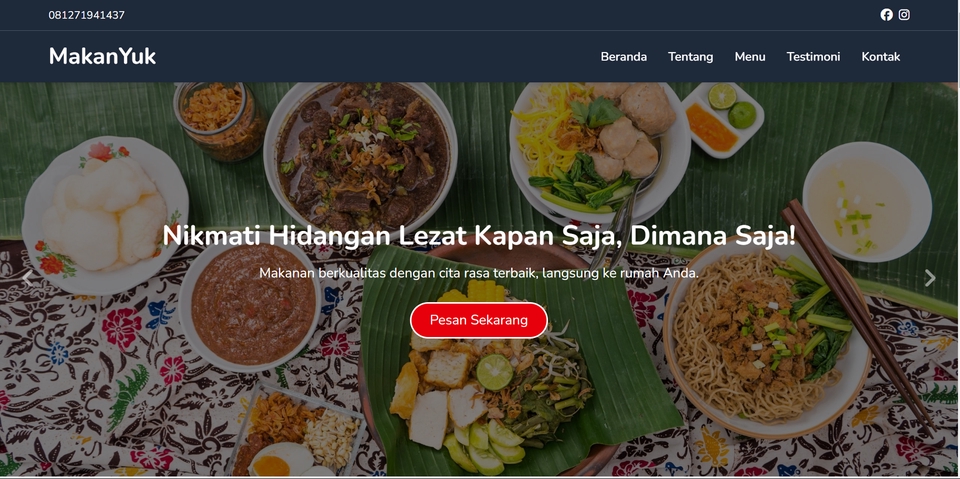
Task: Click the small dish with lime halves
Action: (x=722, y=119)
